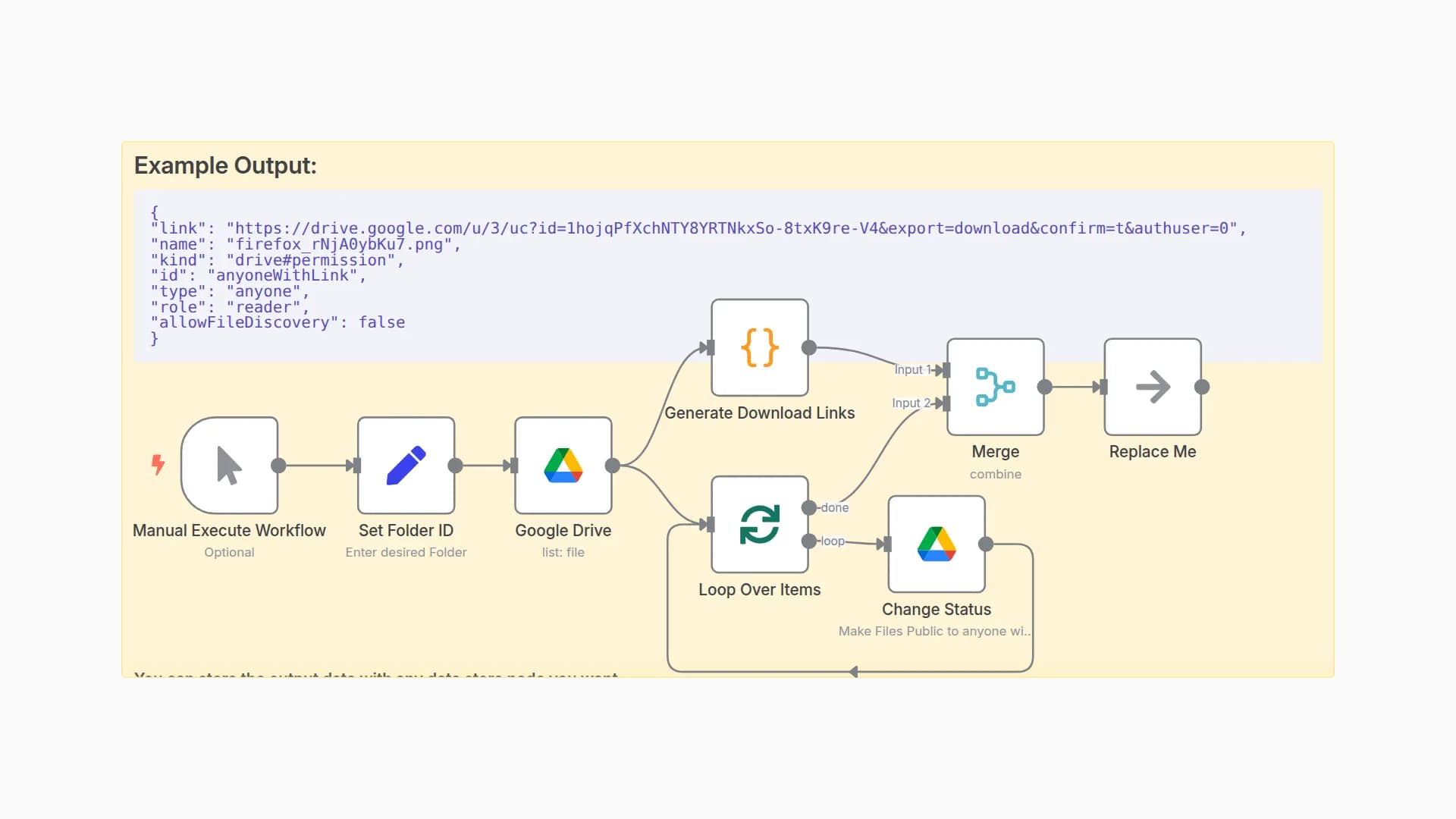Click the "role": "reader" line
The image size is (1456, 819).
[230, 307]
